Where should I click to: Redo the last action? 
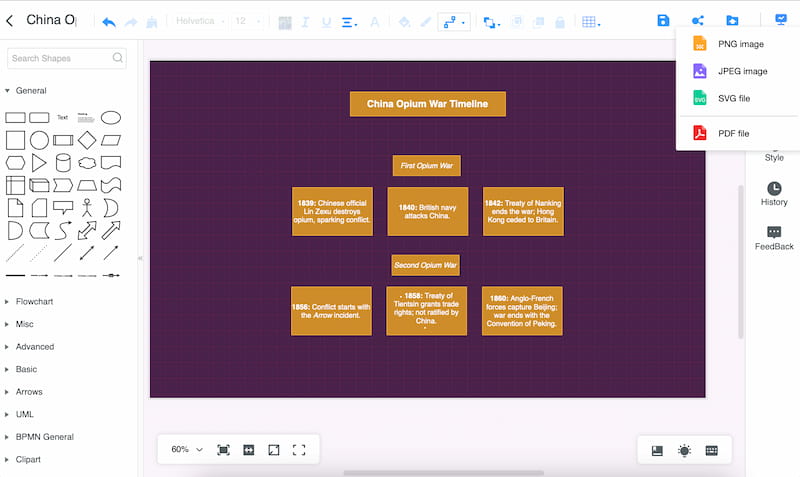tap(131, 22)
